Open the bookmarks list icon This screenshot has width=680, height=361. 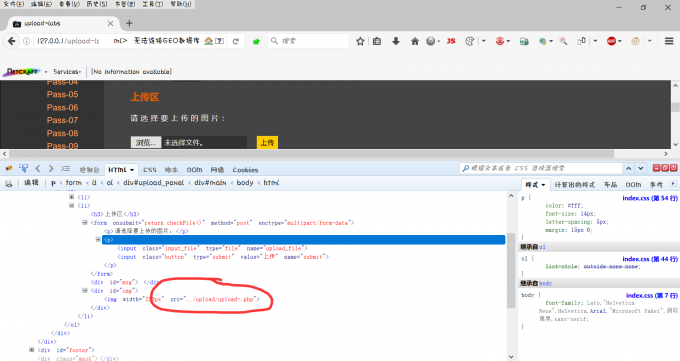point(377,41)
